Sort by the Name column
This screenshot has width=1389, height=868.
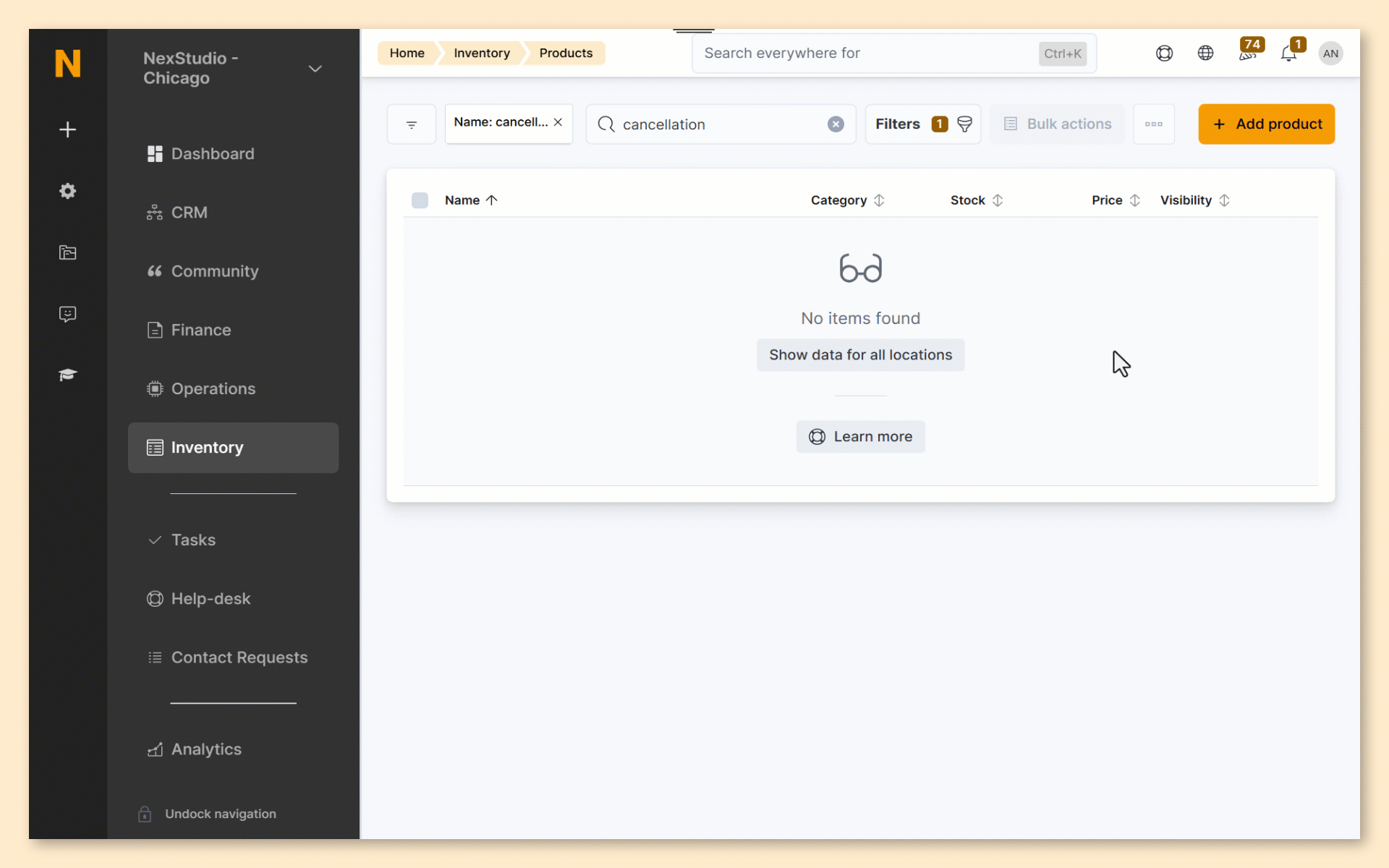[471, 200]
